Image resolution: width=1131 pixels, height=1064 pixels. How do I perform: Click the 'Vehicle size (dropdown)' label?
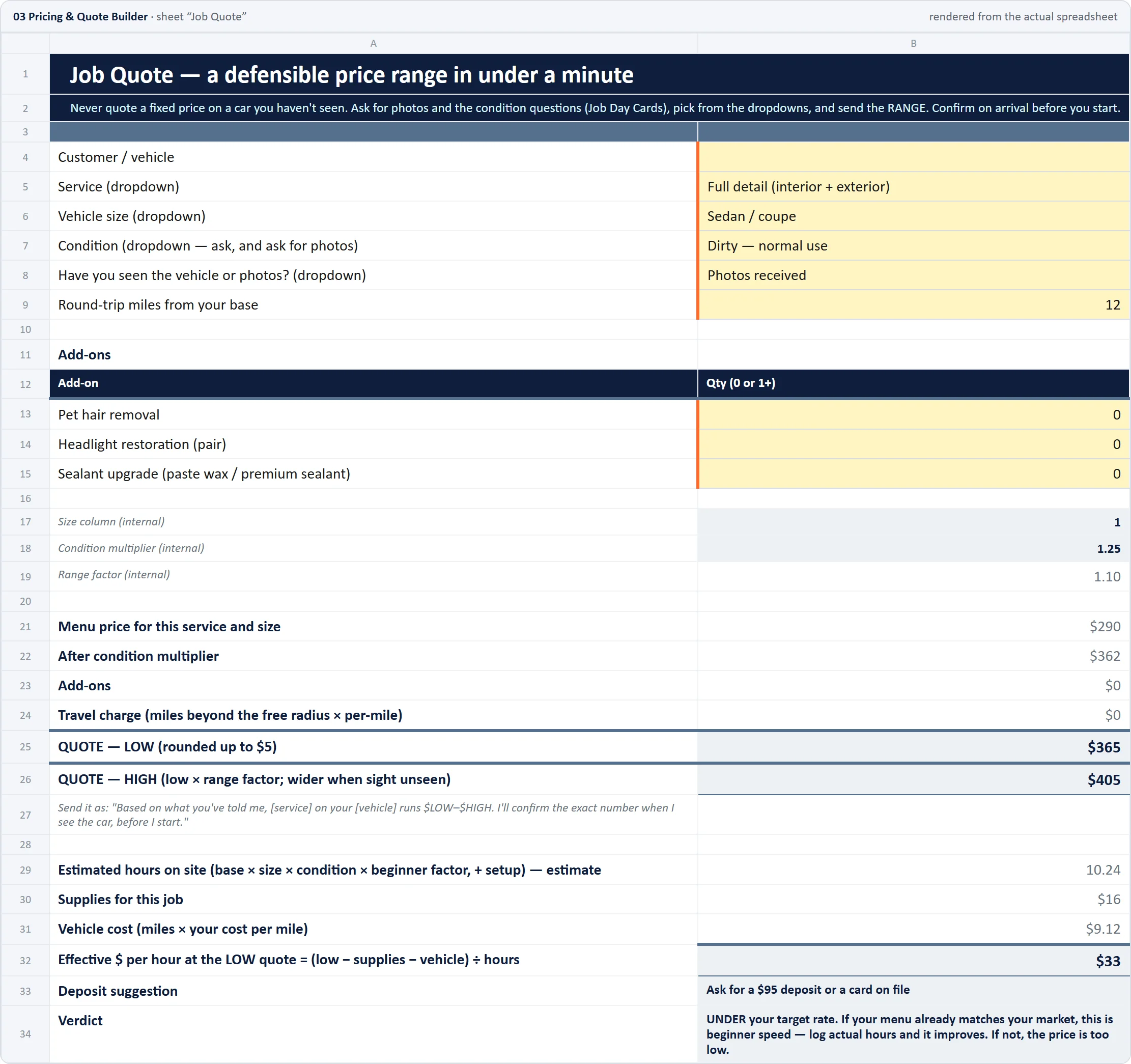131,216
